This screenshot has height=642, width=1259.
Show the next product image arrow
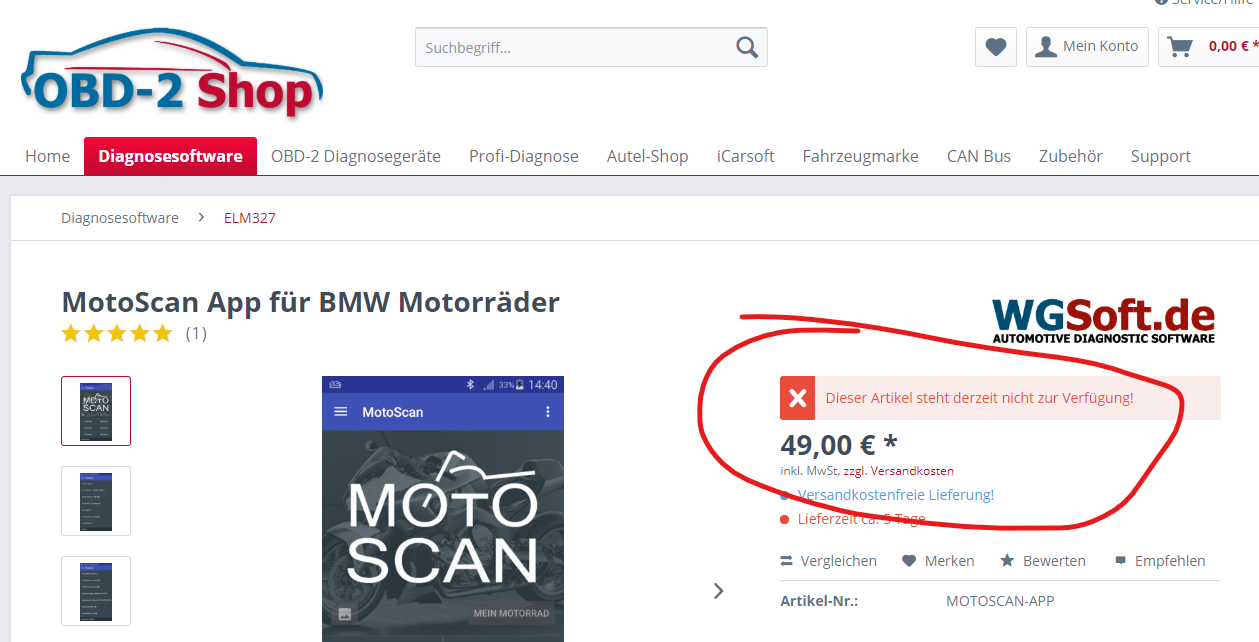718,591
